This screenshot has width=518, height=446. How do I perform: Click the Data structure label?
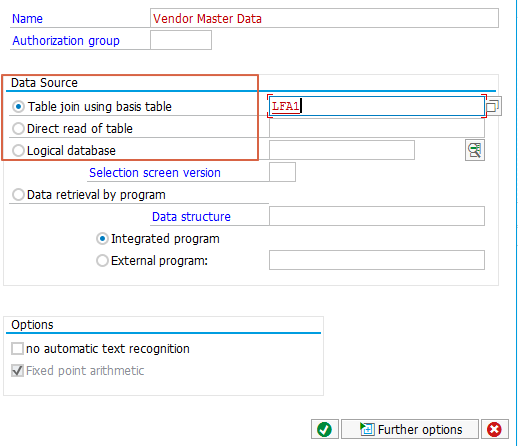[191, 217]
